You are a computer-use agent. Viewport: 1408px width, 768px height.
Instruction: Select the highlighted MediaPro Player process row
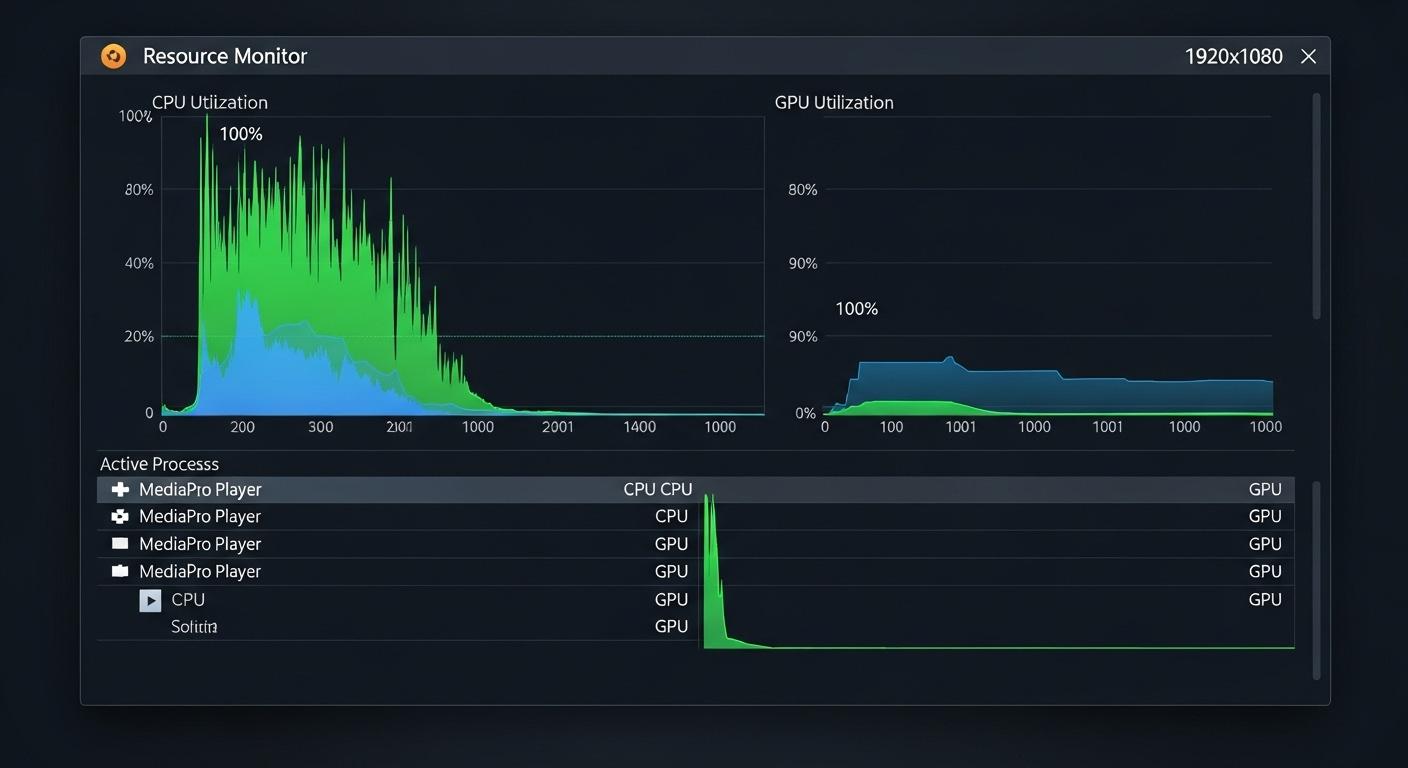[400, 490]
